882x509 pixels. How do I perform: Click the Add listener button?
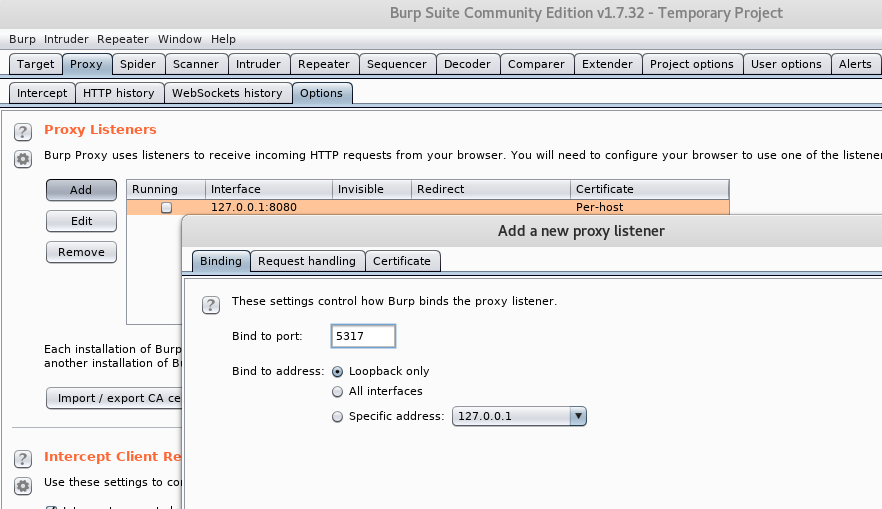click(82, 190)
